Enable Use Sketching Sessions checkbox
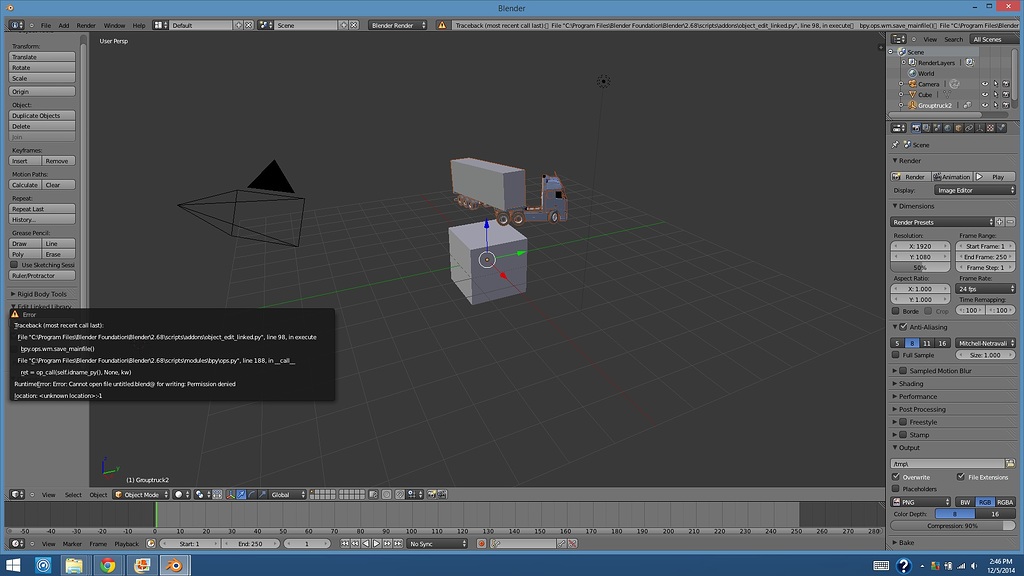The height and width of the screenshot is (576, 1024). coord(14,265)
